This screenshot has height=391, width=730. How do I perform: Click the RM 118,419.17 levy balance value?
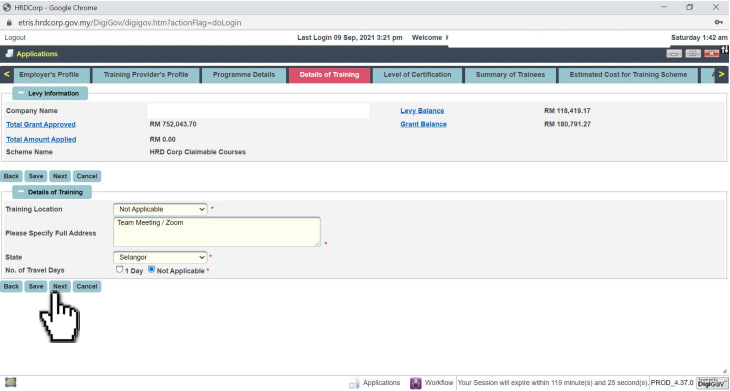(567, 111)
